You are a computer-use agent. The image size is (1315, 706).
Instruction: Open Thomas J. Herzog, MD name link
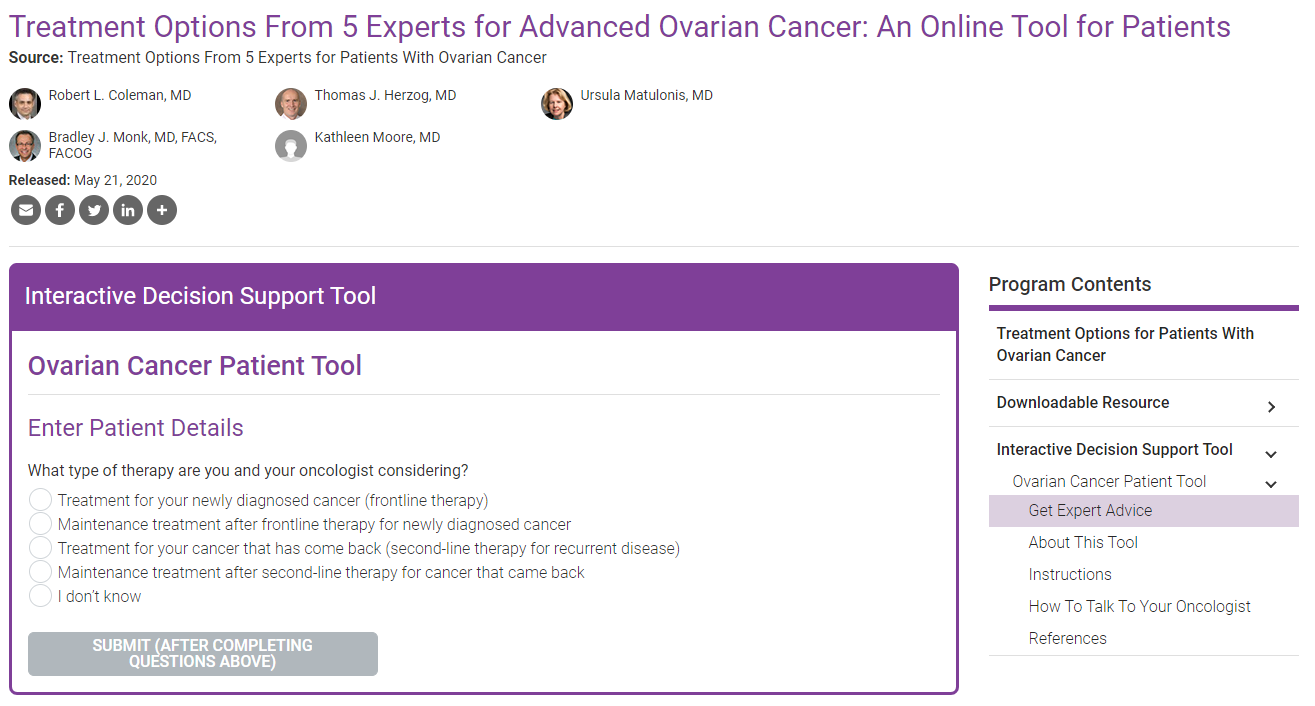[385, 95]
